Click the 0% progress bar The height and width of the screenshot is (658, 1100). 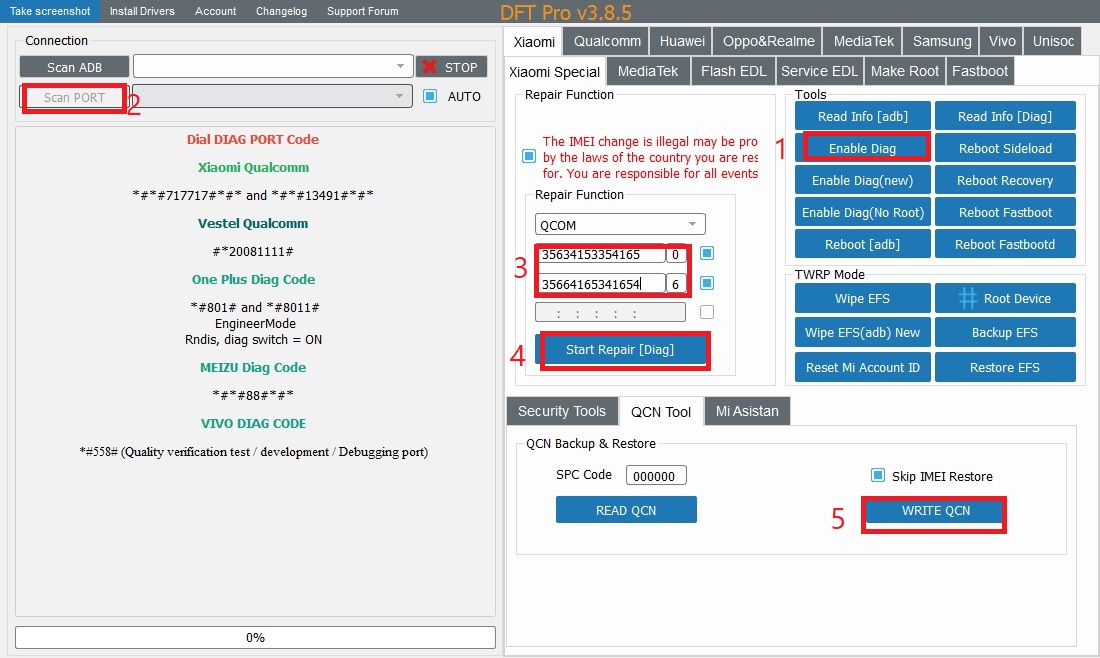tap(255, 637)
